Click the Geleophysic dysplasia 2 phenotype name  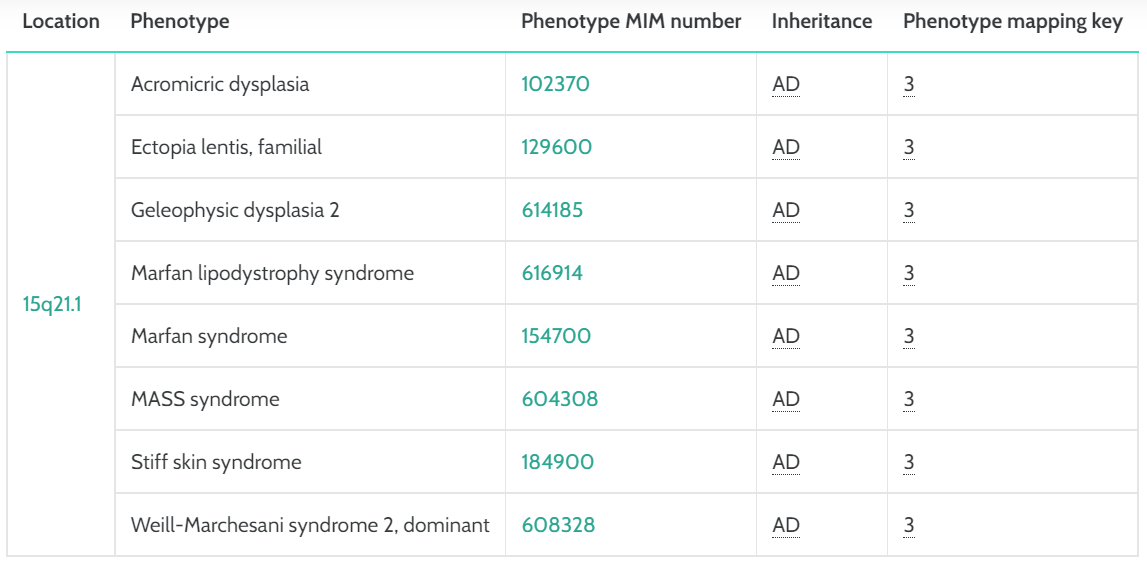[x=235, y=210]
